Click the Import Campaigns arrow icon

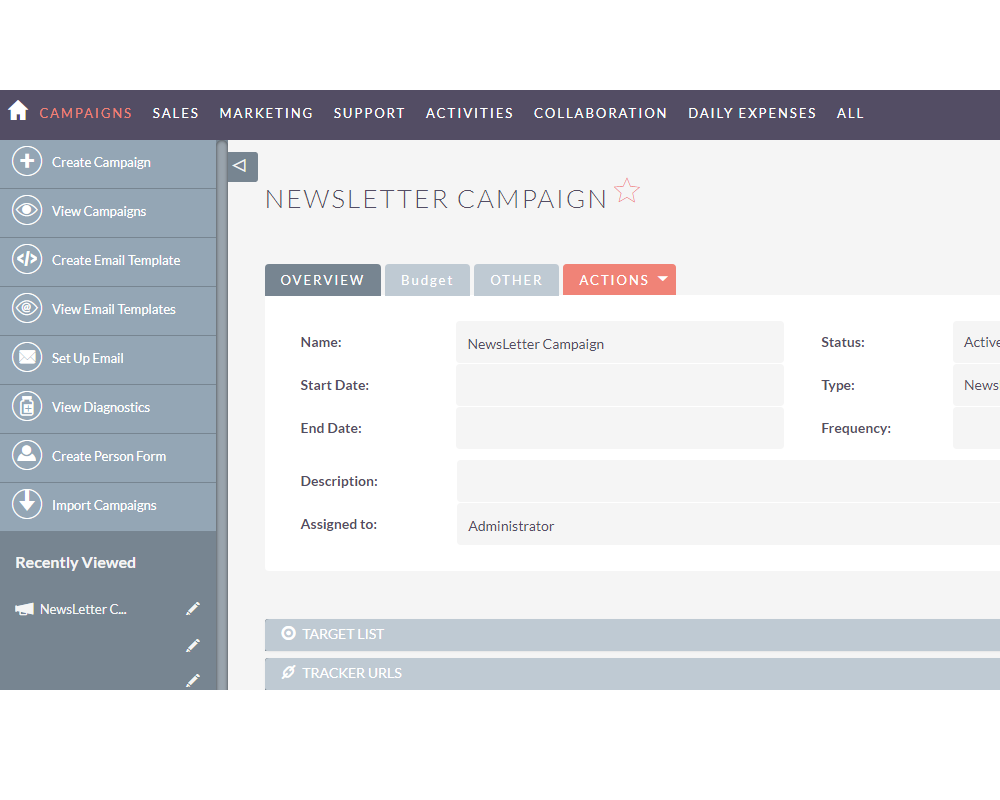(x=27, y=505)
